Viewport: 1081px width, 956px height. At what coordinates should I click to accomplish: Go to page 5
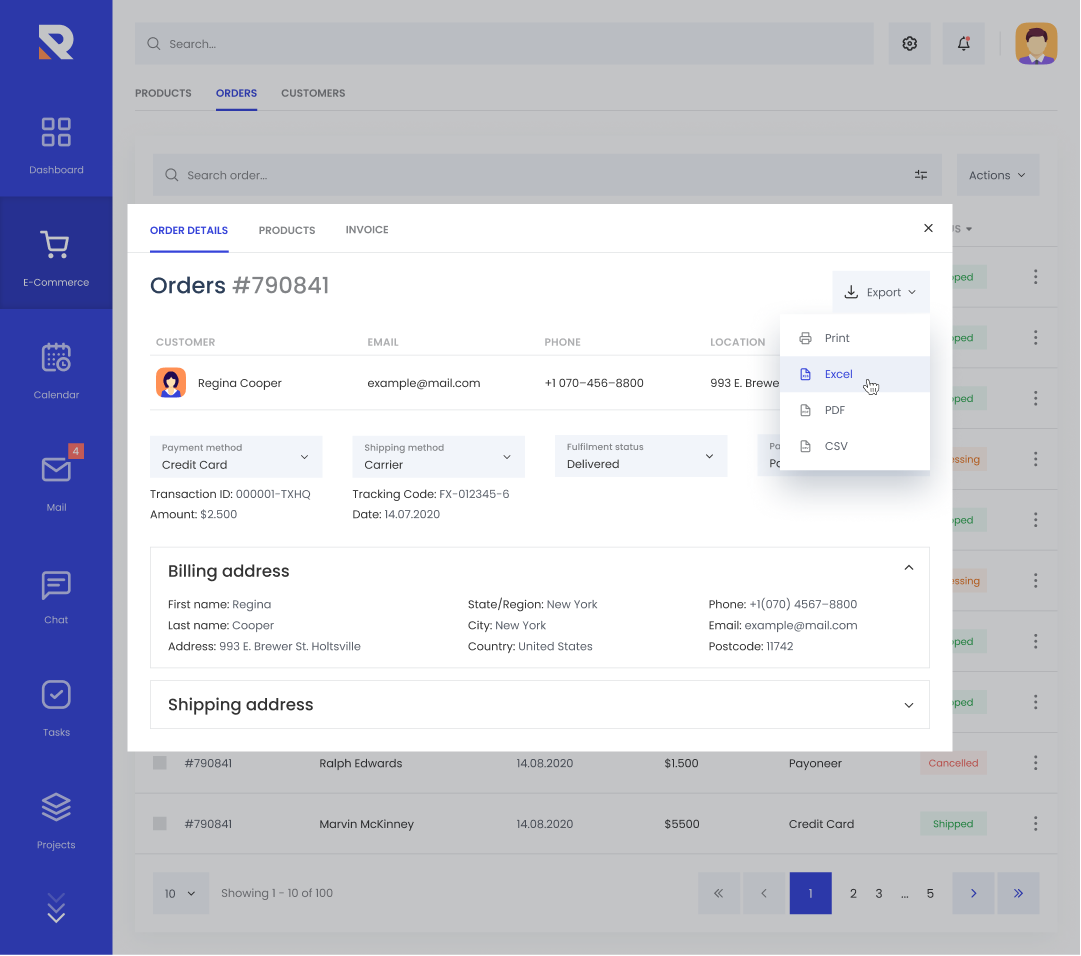tap(930, 893)
